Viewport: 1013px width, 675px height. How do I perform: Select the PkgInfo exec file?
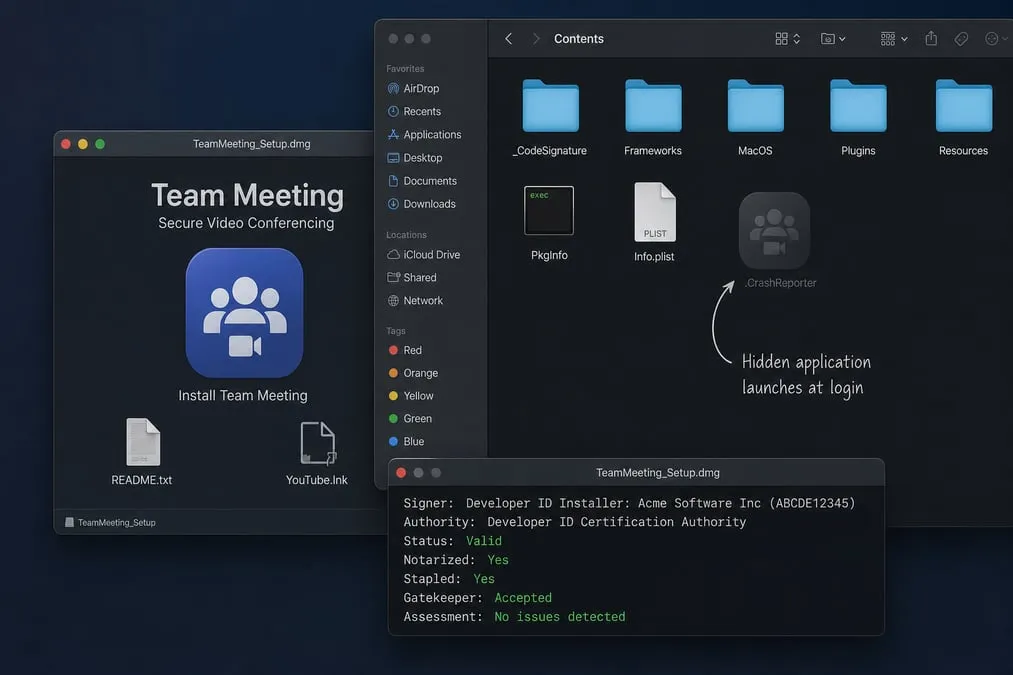(x=548, y=211)
